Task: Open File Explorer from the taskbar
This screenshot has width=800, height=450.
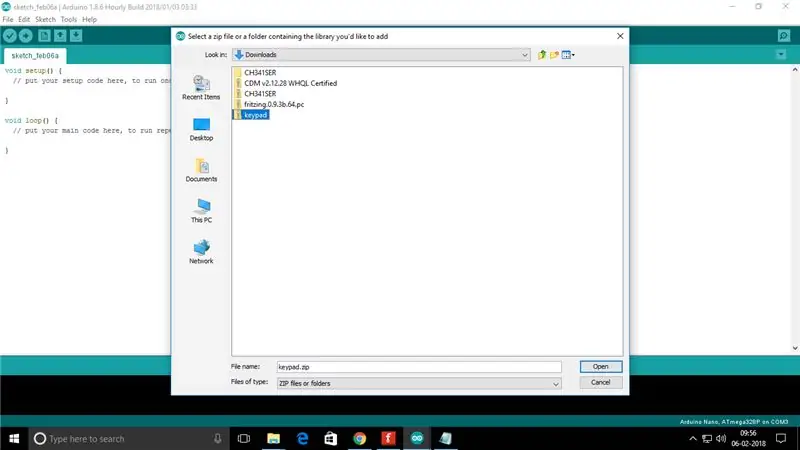Action: tap(273, 439)
